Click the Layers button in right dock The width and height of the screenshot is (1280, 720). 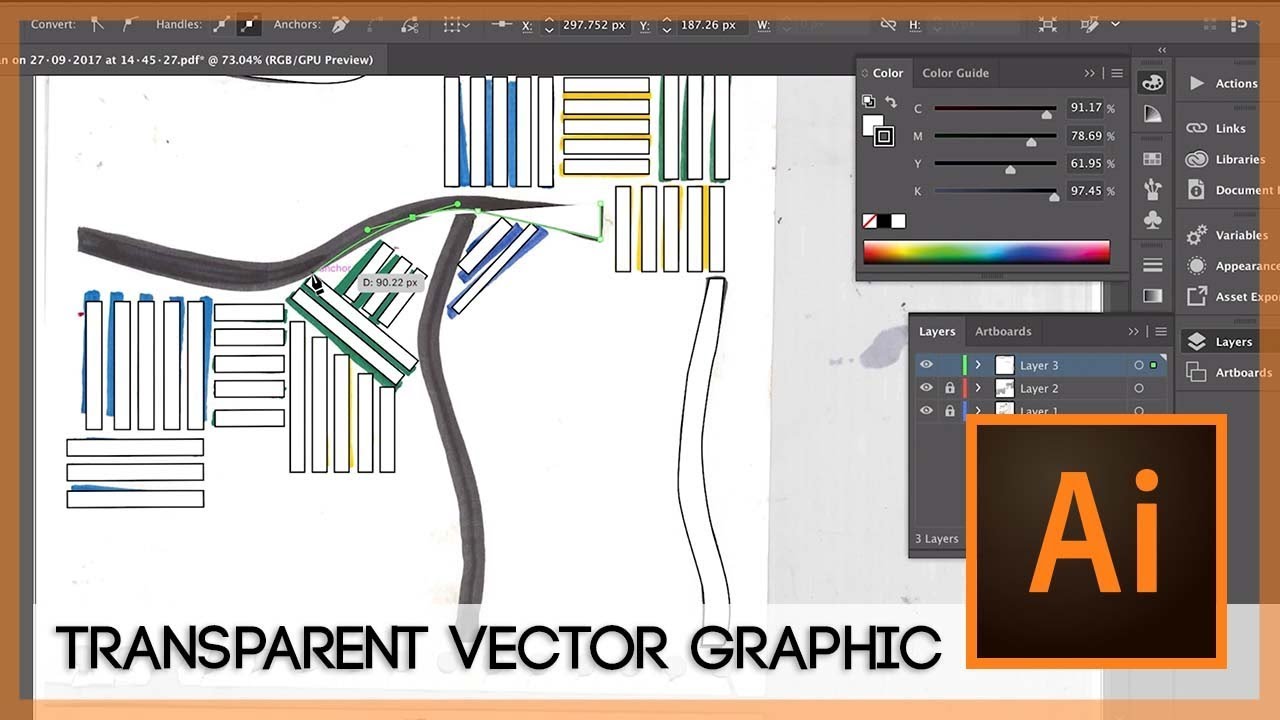[x=1220, y=342]
